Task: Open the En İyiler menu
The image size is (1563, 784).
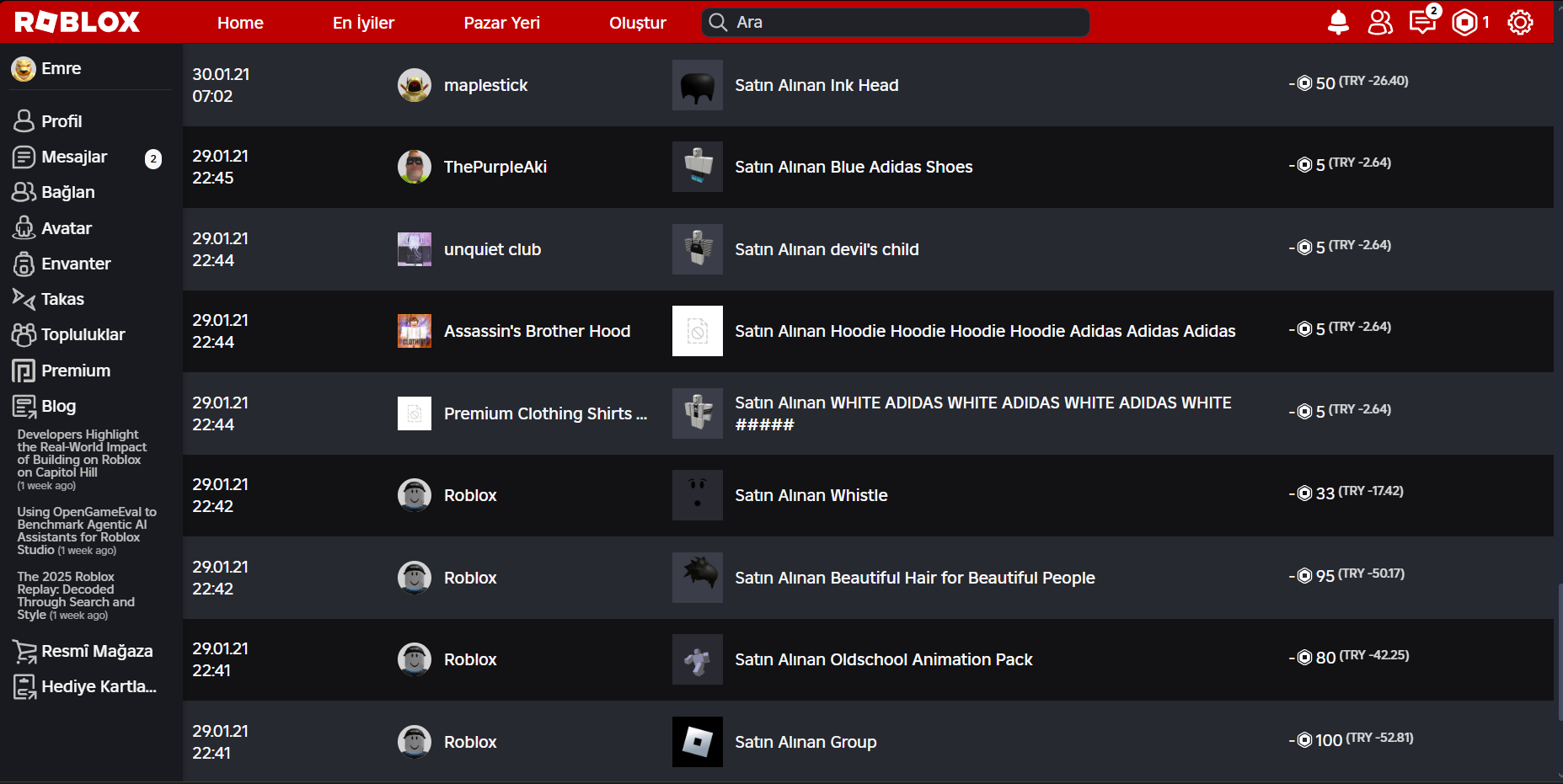Action: coord(363,23)
